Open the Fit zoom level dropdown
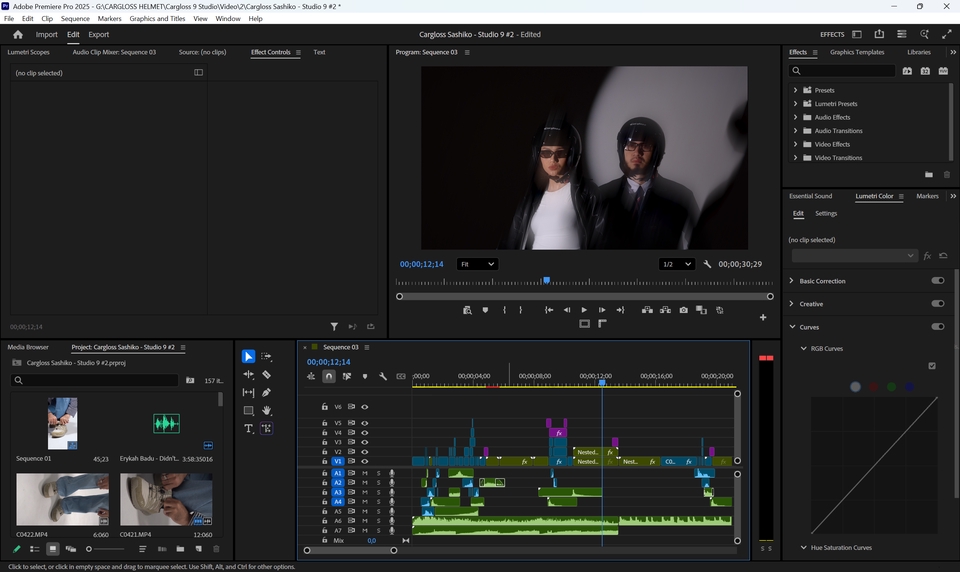The width and height of the screenshot is (960, 572). (477, 264)
